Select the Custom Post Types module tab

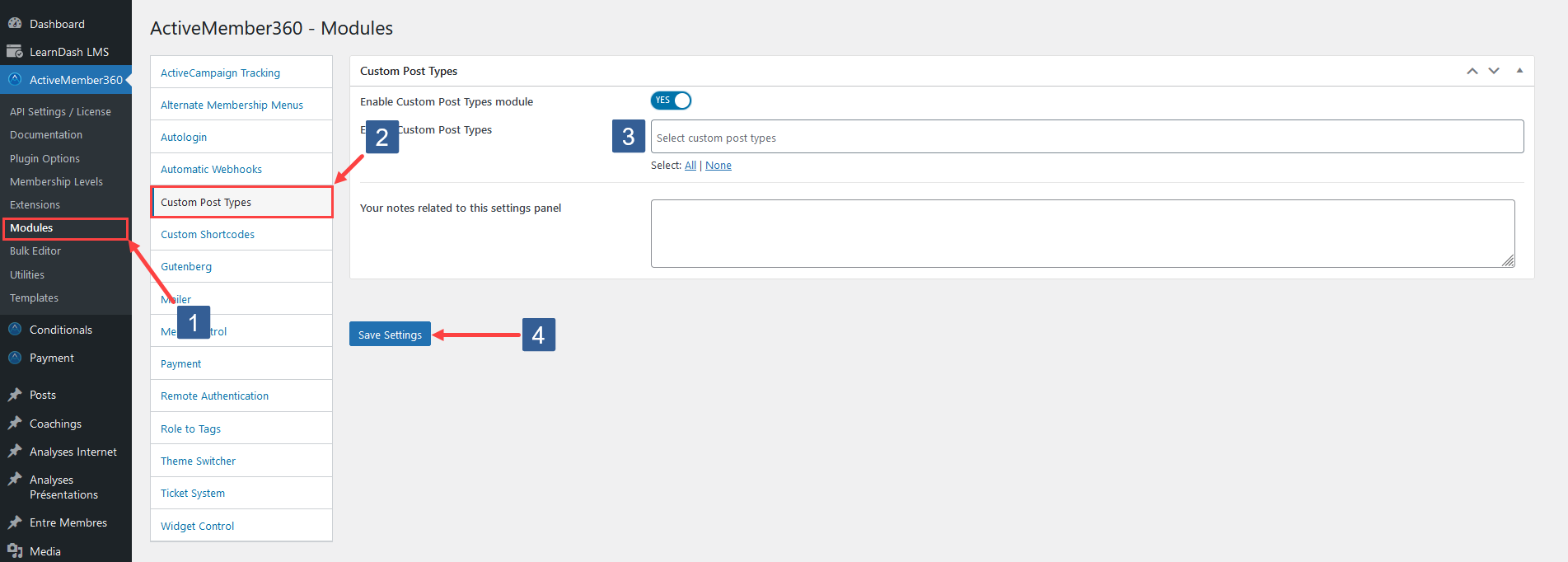tap(241, 202)
